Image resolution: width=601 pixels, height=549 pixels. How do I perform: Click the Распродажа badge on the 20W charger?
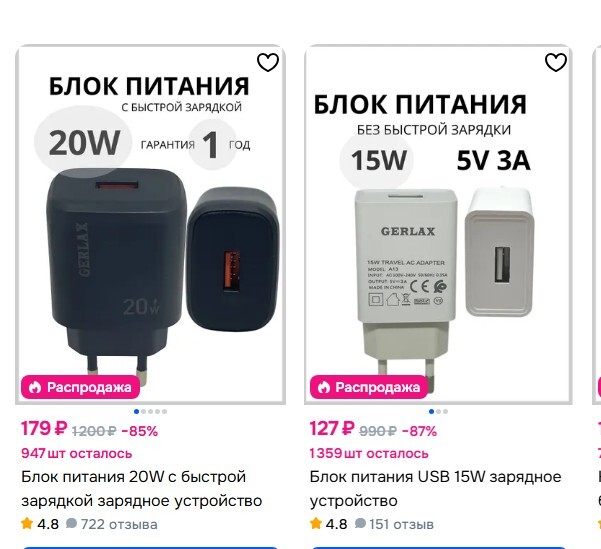[80, 387]
